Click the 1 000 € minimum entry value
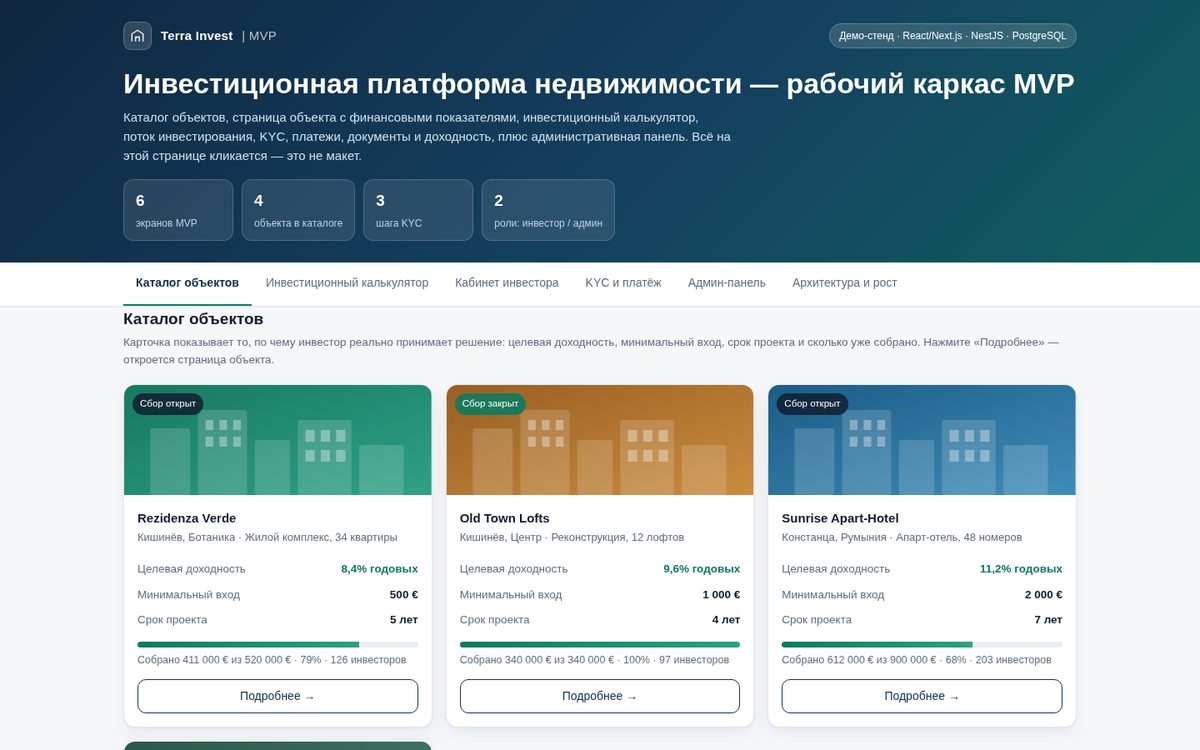Screen dimensions: 1200x750 tap(721, 595)
